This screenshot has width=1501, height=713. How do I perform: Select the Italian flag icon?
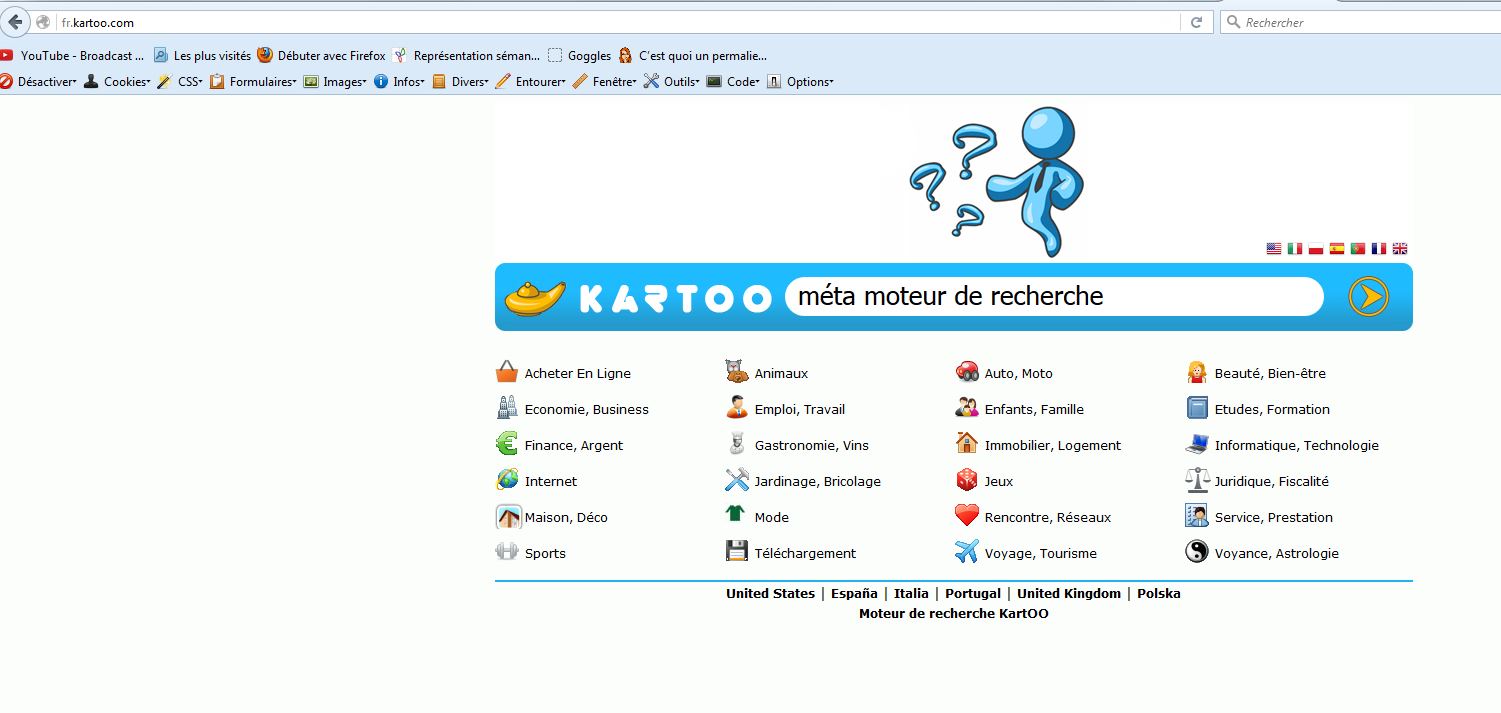(x=1295, y=248)
